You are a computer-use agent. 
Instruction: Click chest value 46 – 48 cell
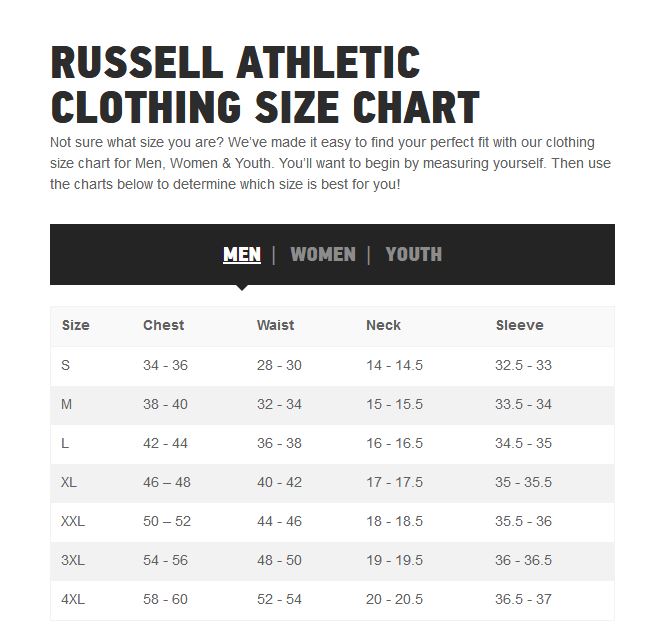click(167, 482)
